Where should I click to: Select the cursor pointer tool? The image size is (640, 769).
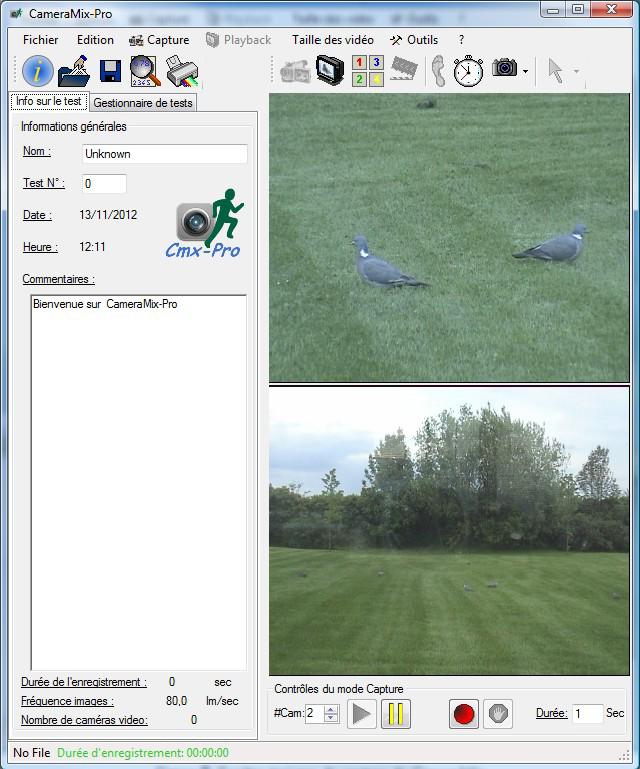point(555,71)
